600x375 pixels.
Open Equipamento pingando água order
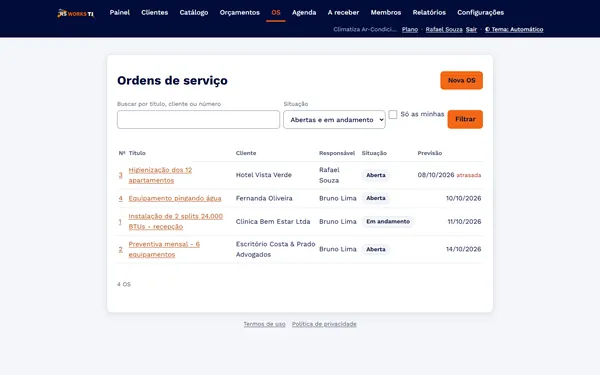click(175, 198)
